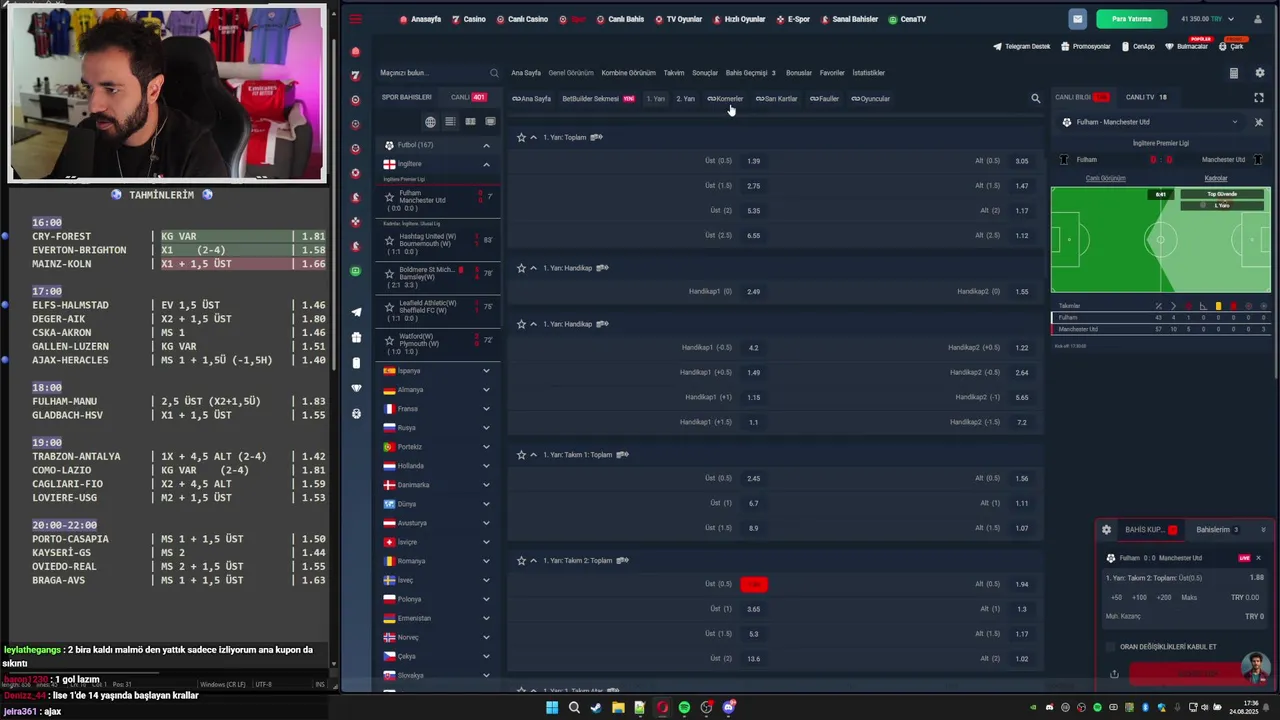Star the 1. Yarı: Toplam market
This screenshot has width=1280, height=720.
pos(521,137)
